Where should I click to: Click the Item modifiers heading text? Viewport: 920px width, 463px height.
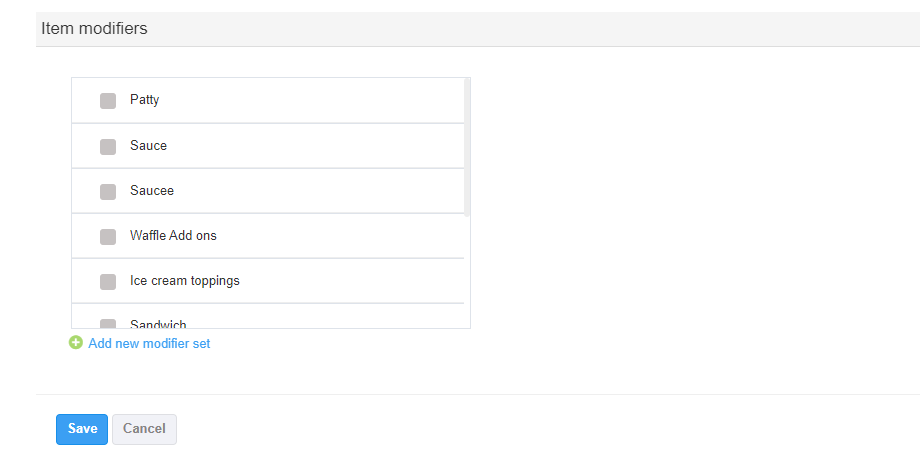tap(94, 29)
